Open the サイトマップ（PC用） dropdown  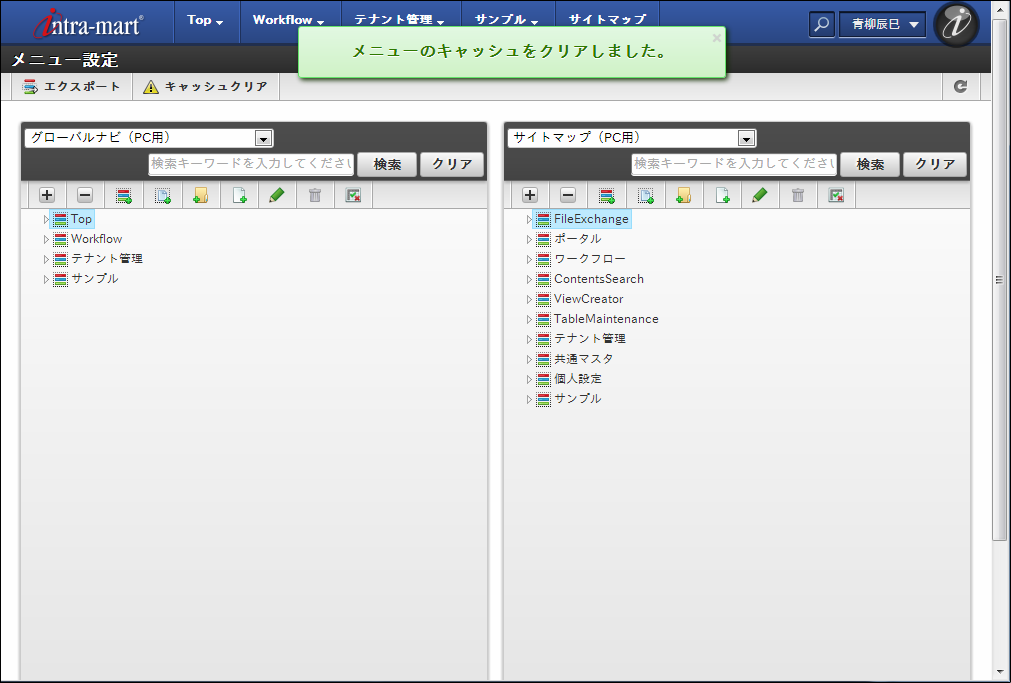point(632,138)
